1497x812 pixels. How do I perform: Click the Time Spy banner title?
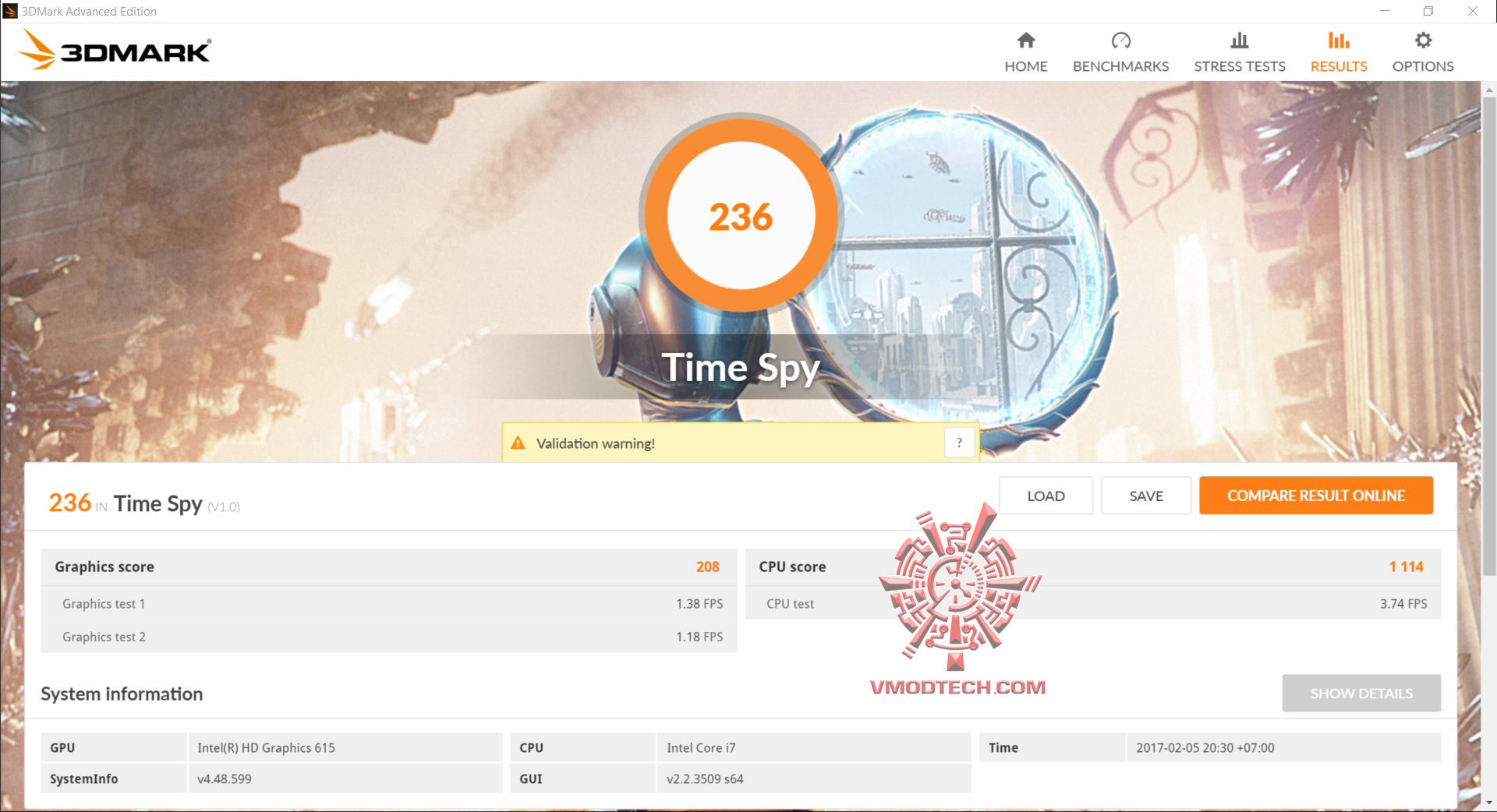[x=741, y=368]
